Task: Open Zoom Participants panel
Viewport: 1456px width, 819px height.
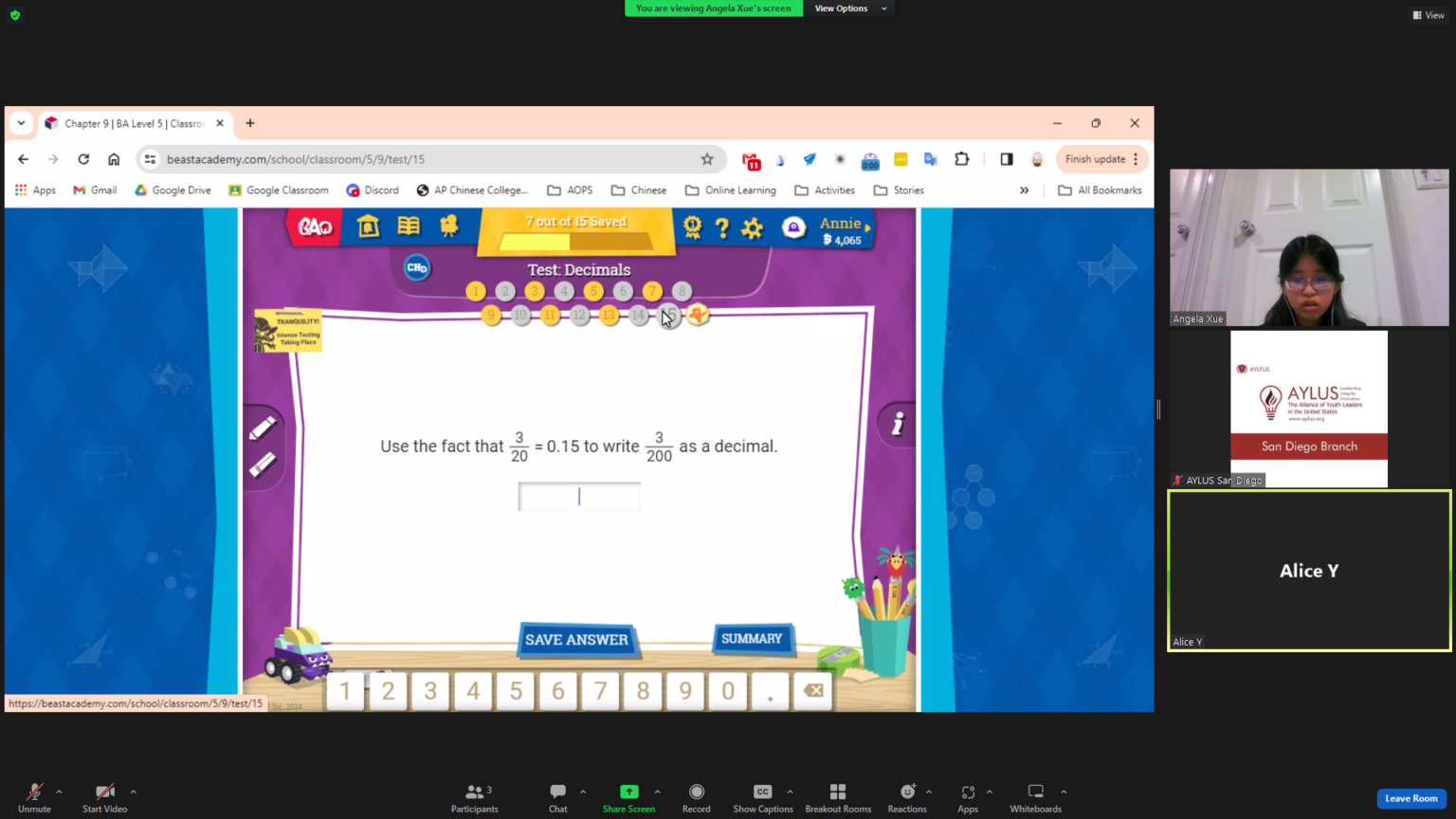Action: [474, 798]
